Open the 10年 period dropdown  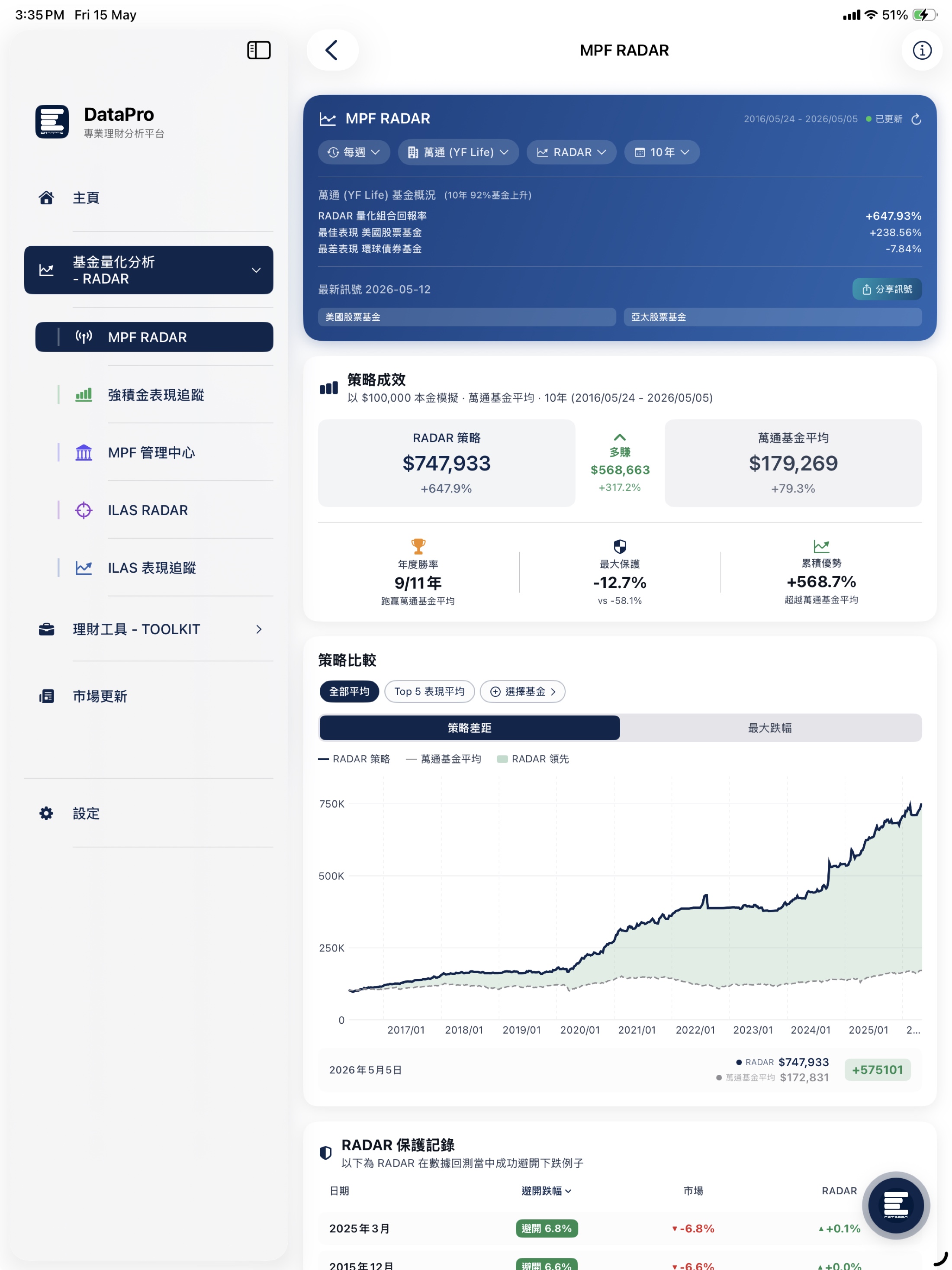662,152
